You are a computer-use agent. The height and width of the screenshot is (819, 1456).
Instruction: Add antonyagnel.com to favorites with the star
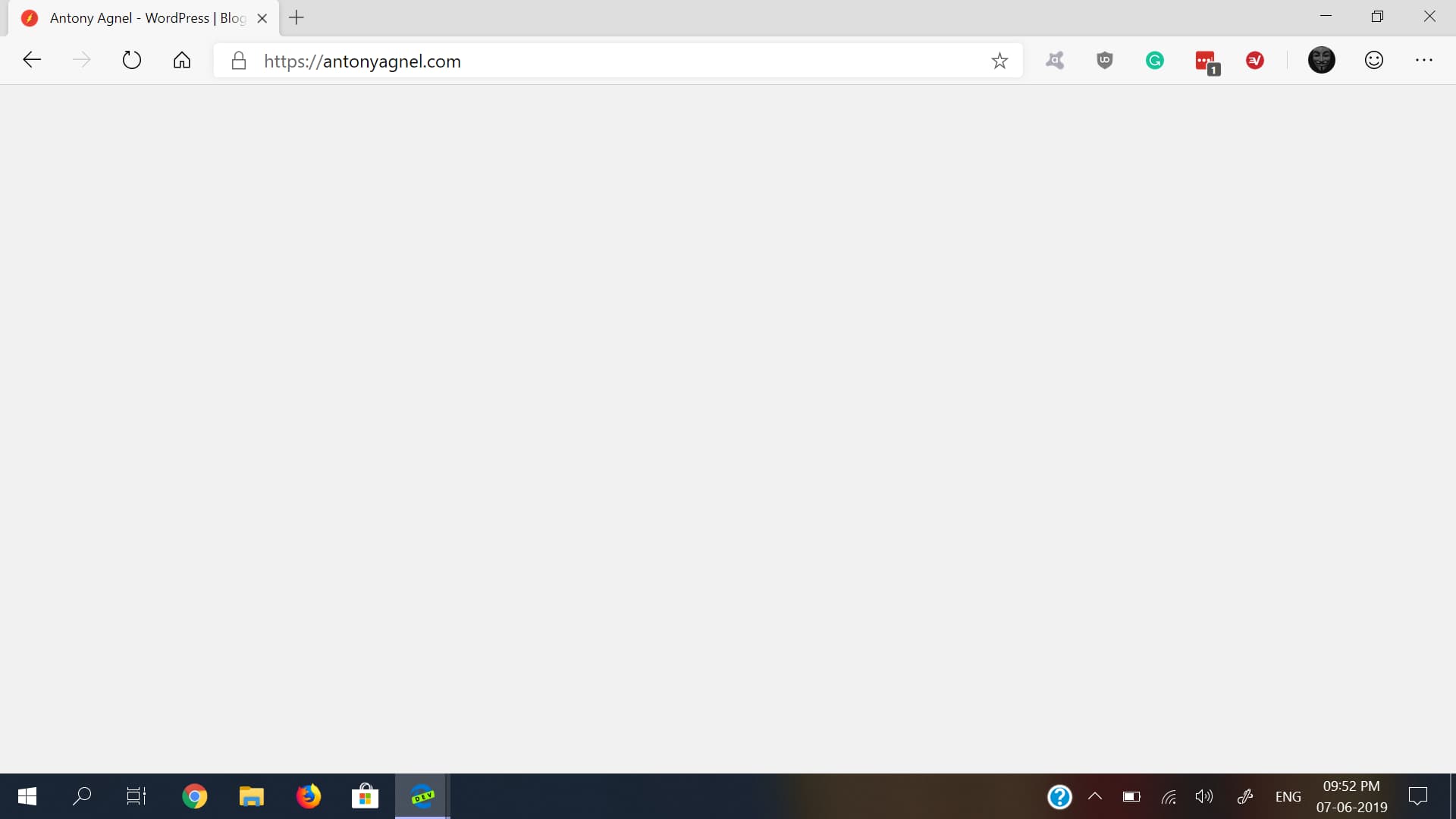click(x=999, y=61)
